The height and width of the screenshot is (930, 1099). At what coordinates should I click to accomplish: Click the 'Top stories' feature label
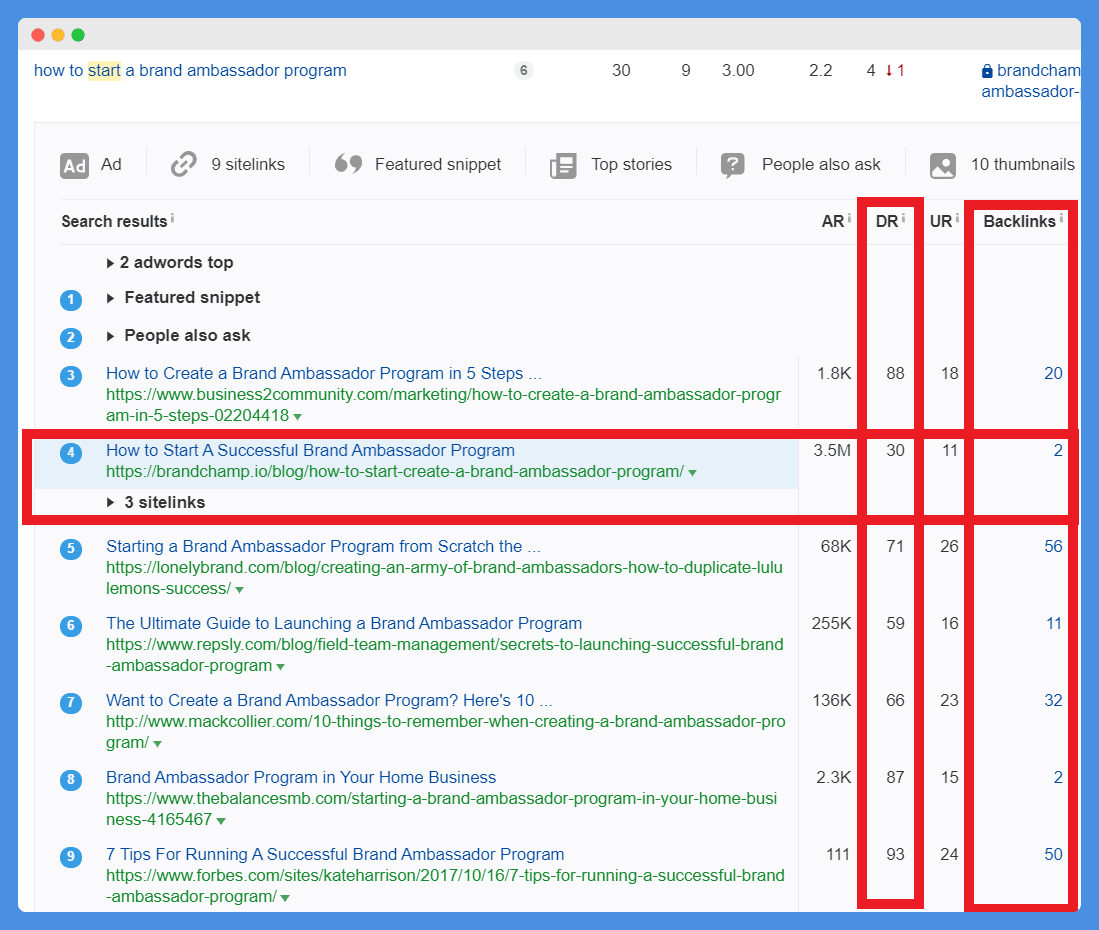click(632, 165)
